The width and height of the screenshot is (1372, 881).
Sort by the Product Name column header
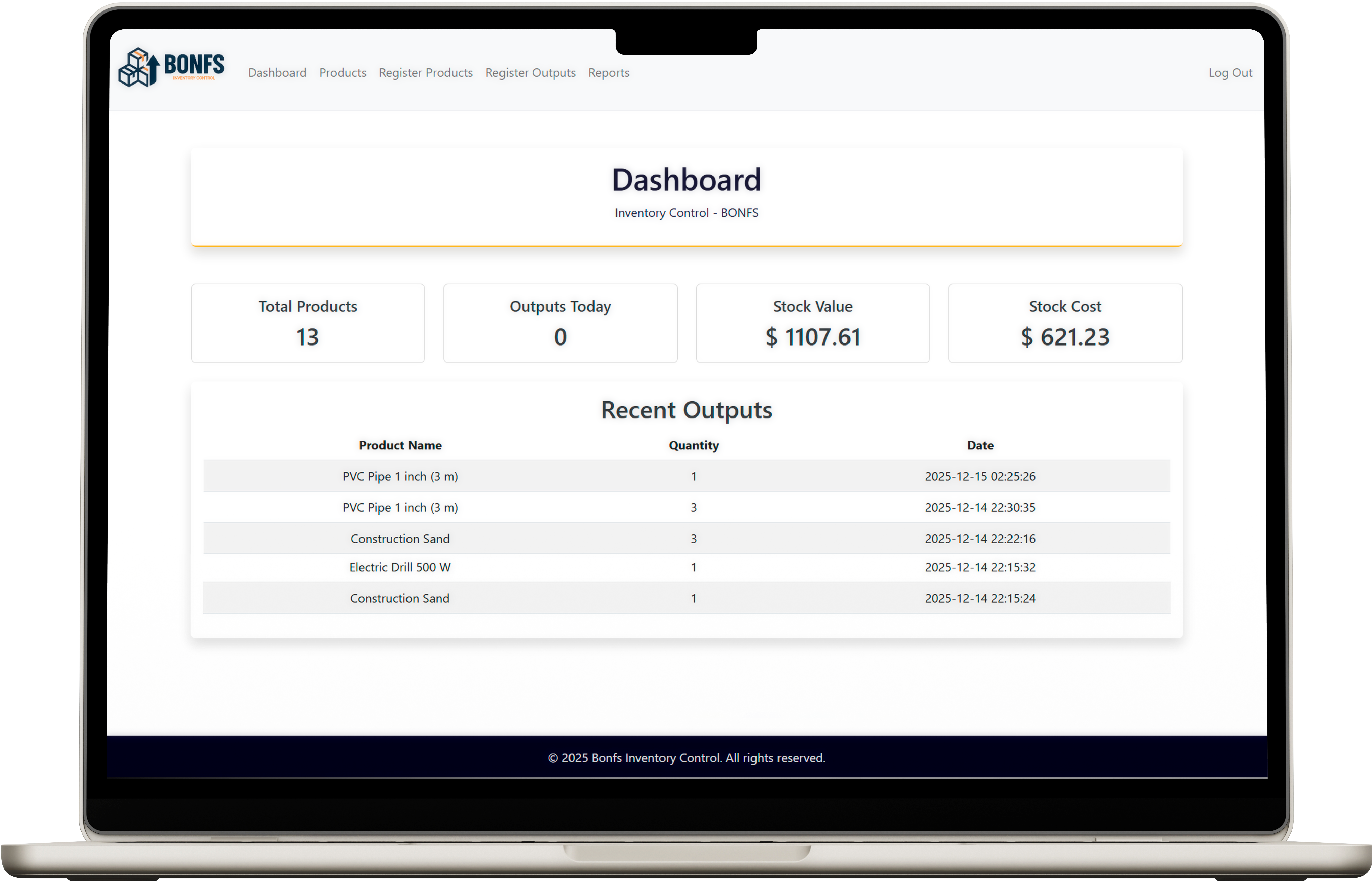click(400, 445)
